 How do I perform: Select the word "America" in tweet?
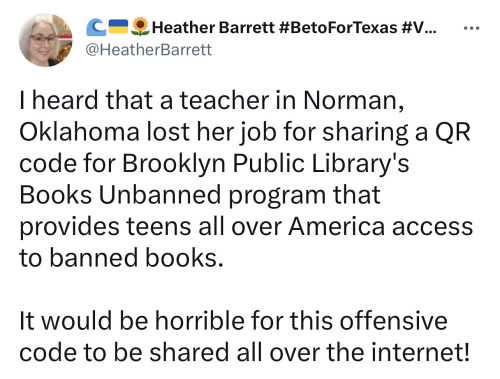tap(336, 226)
